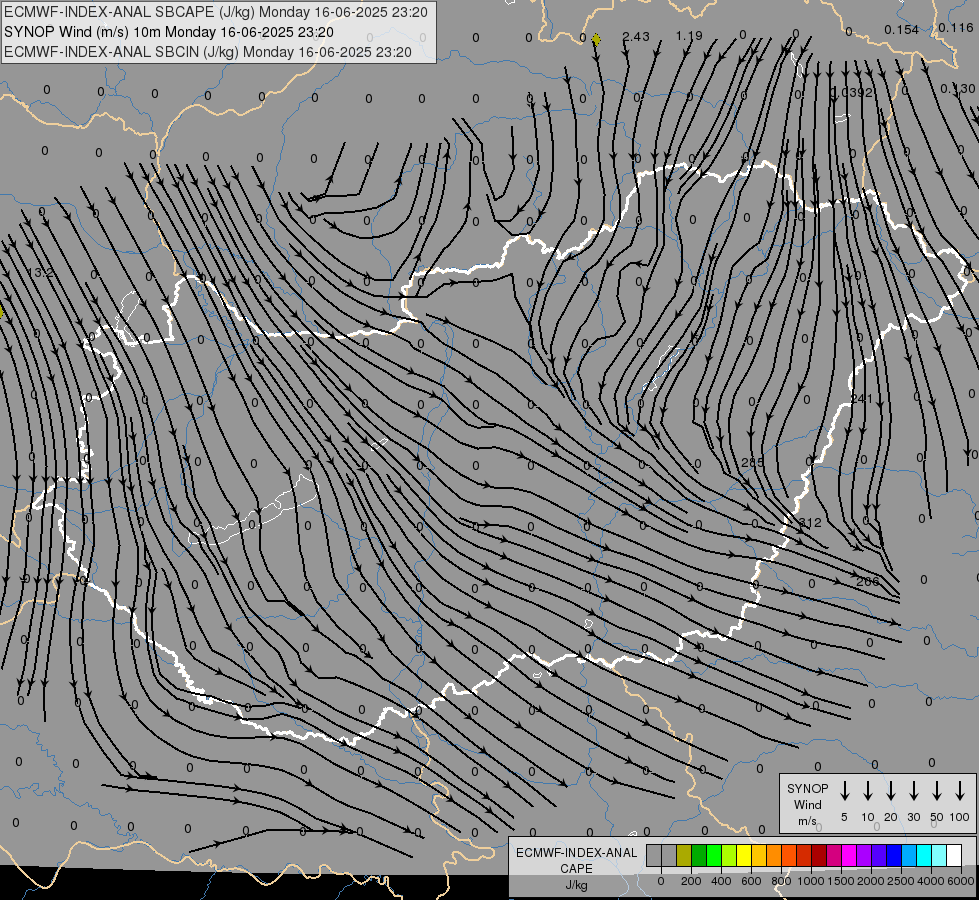Select the SBCAPE title line

pyautogui.click(x=216, y=12)
